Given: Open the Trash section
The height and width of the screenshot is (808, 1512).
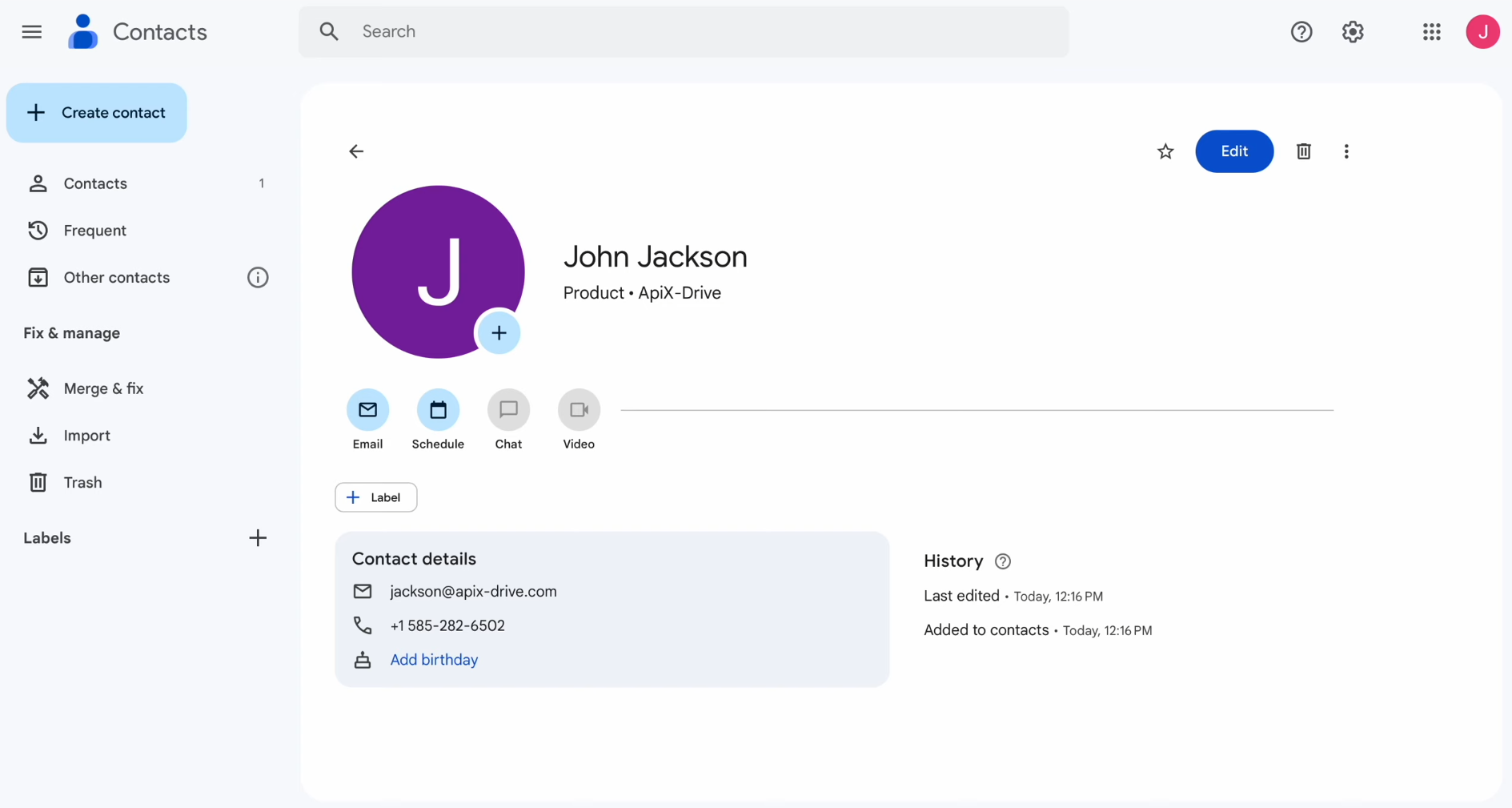Looking at the screenshot, I should (82, 482).
